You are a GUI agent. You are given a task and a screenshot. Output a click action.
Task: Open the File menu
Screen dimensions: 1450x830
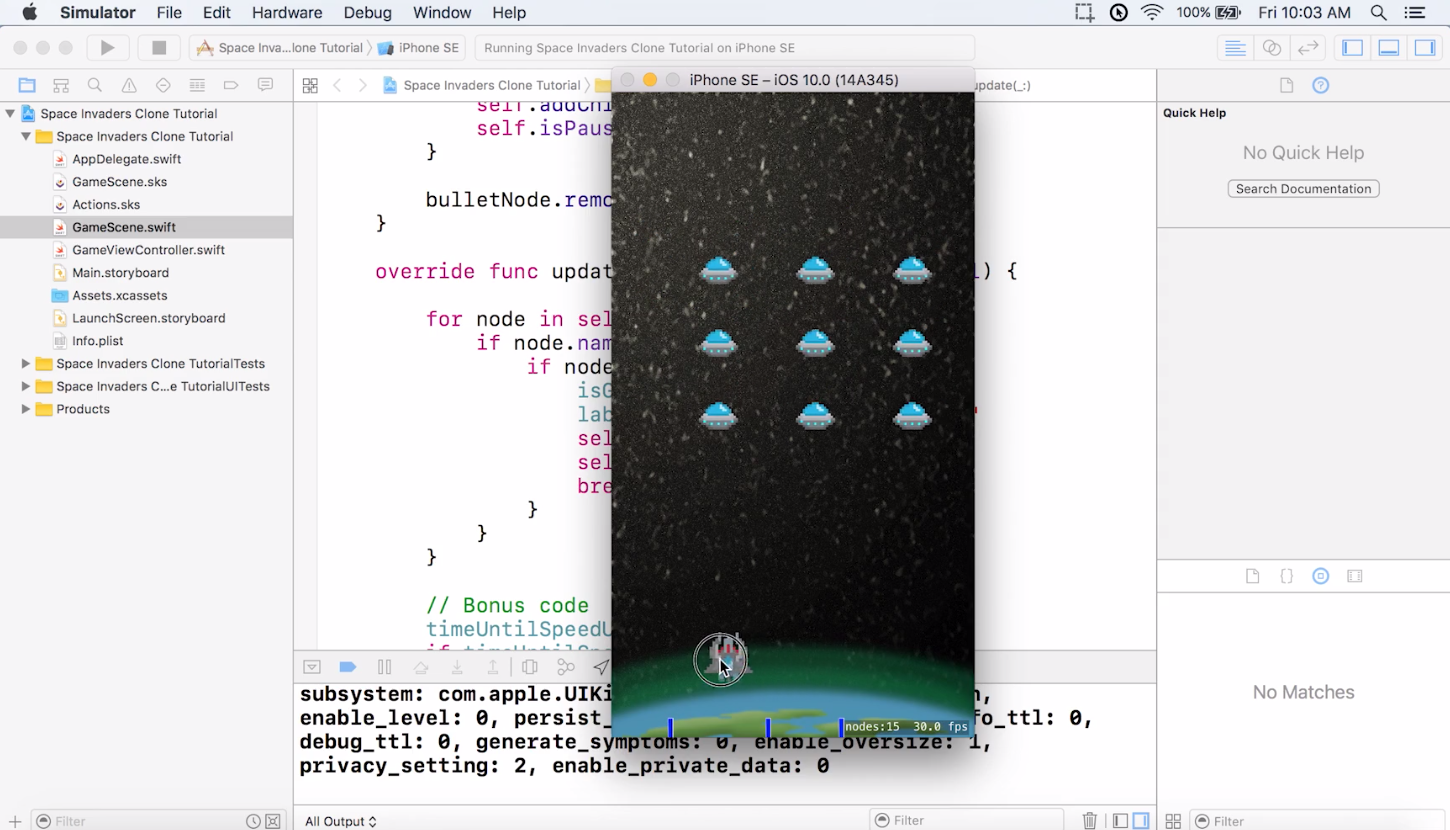pos(169,13)
